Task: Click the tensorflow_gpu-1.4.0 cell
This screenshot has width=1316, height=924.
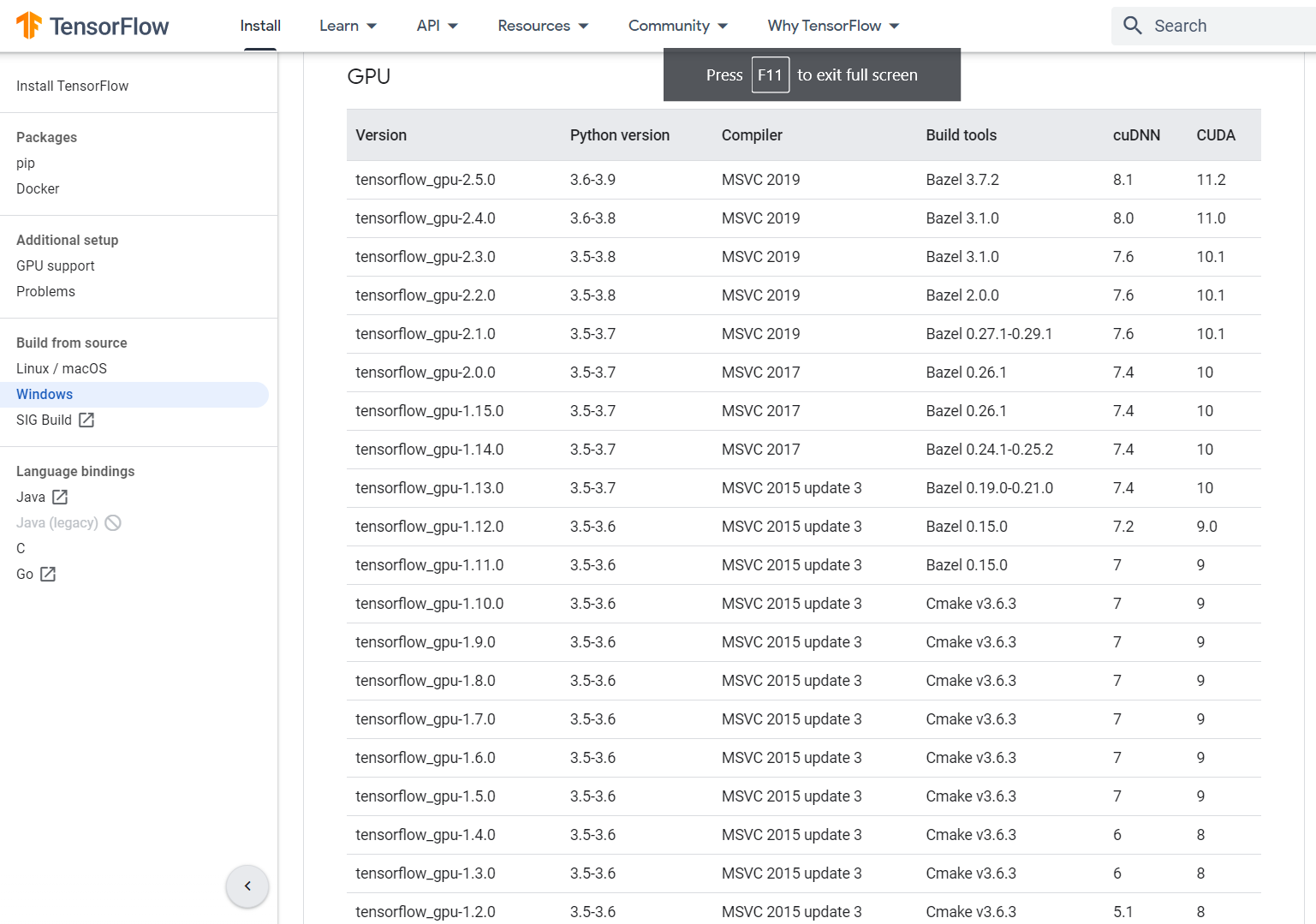Action: tap(426, 835)
